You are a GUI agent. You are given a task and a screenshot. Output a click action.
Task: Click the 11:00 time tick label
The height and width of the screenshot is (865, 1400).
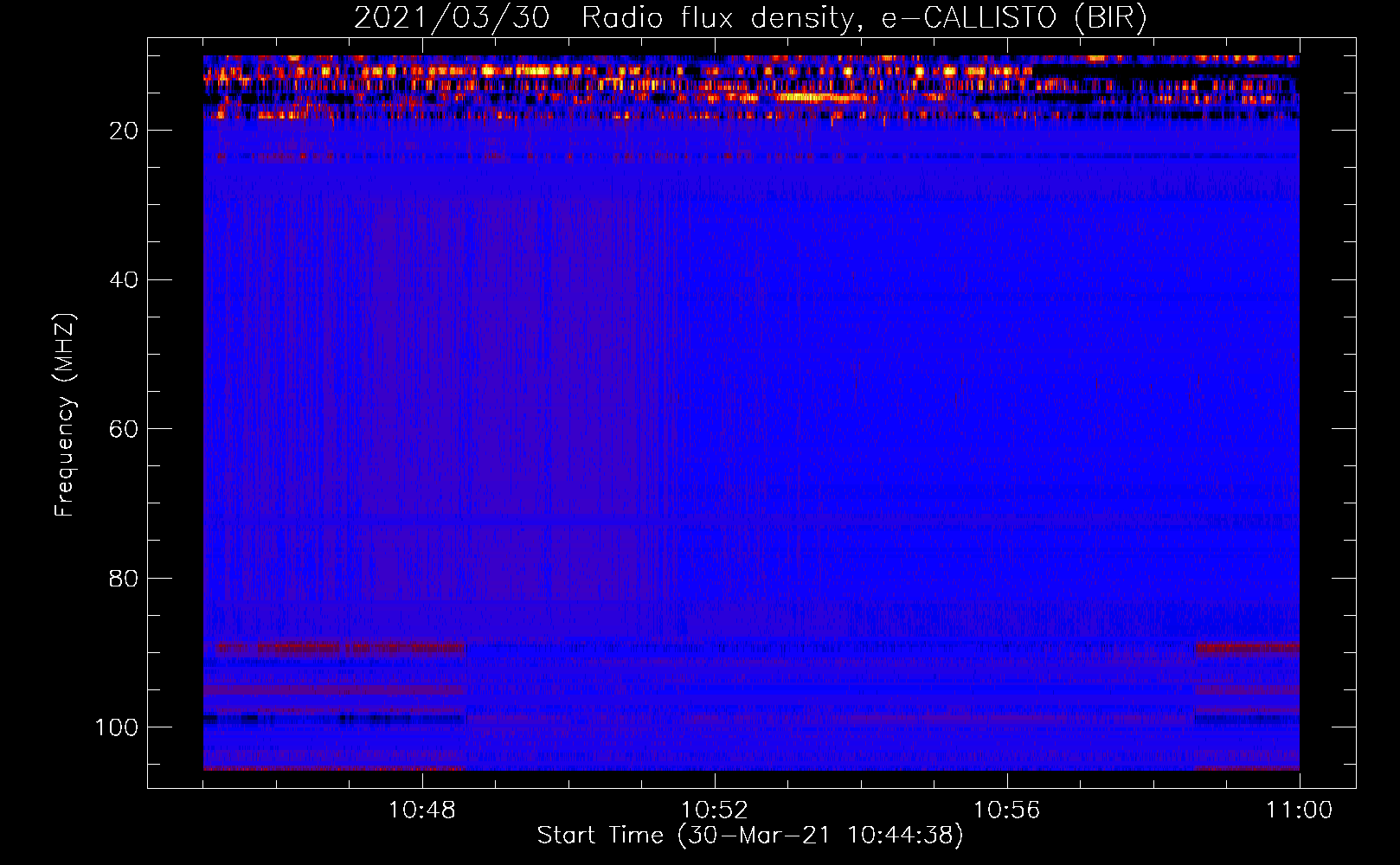[x=1300, y=811]
